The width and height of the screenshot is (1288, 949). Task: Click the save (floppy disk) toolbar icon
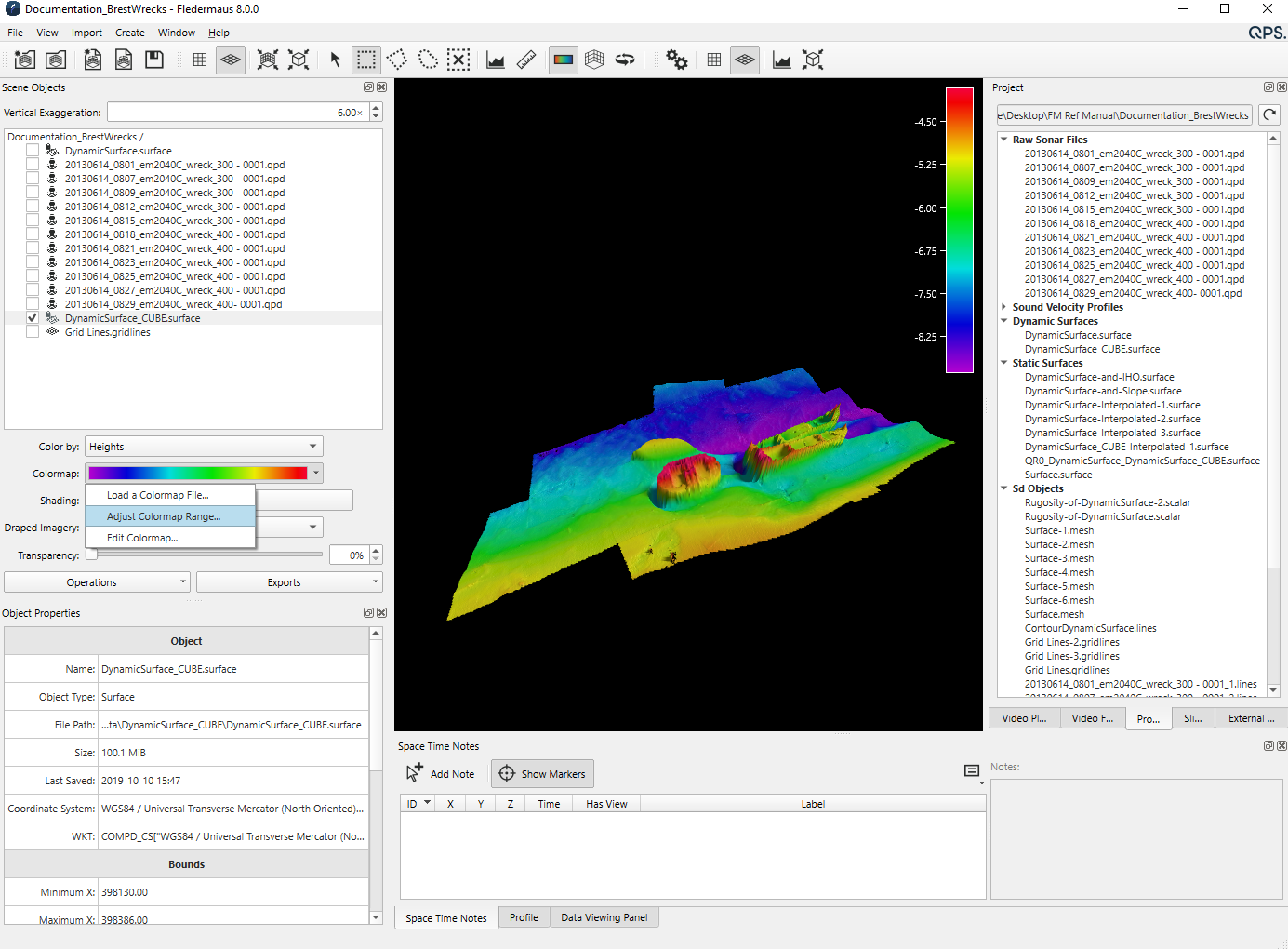click(x=154, y=60)
